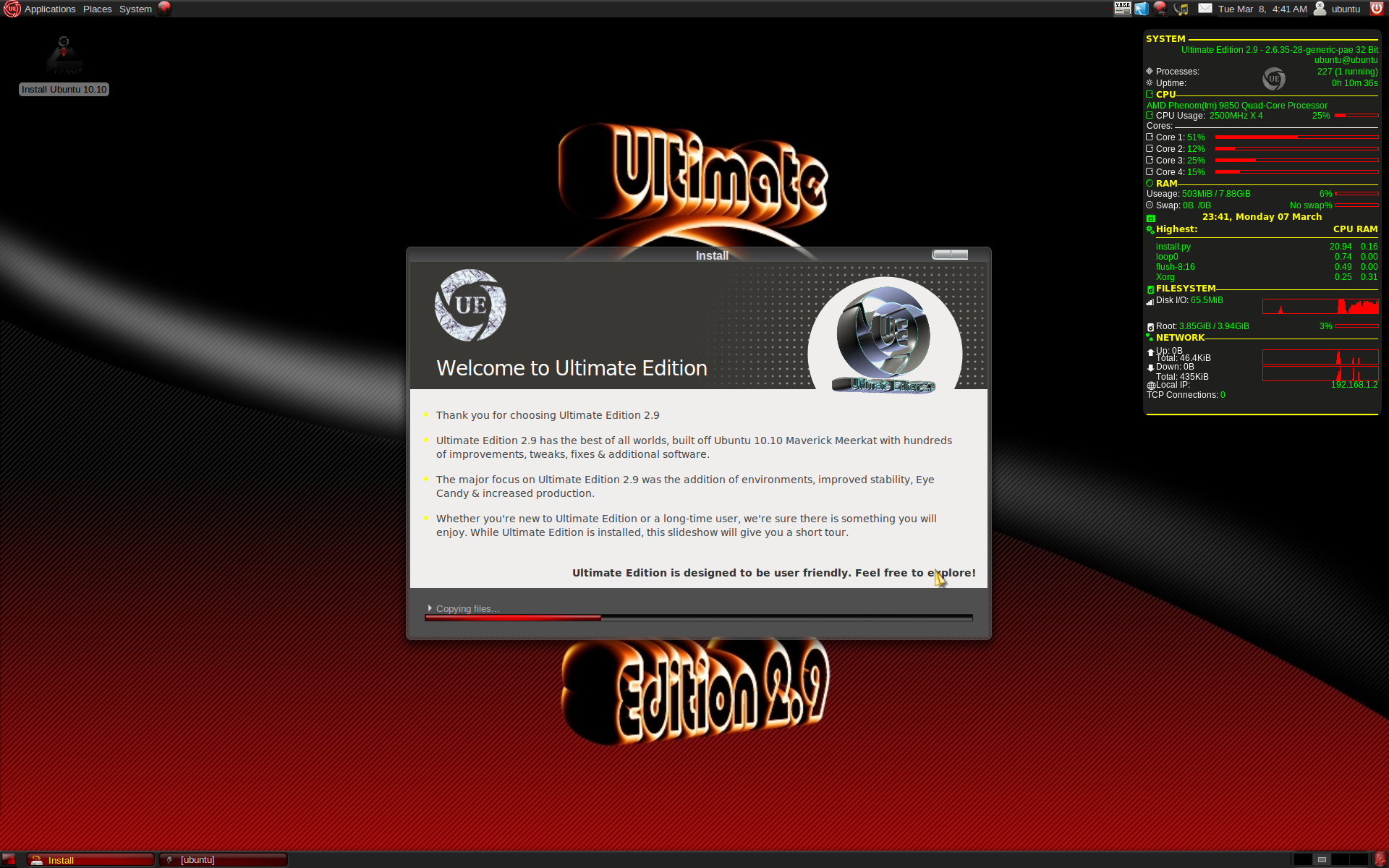
Task: Switch to the second workspace in switcher
Action: [1322, 859]
